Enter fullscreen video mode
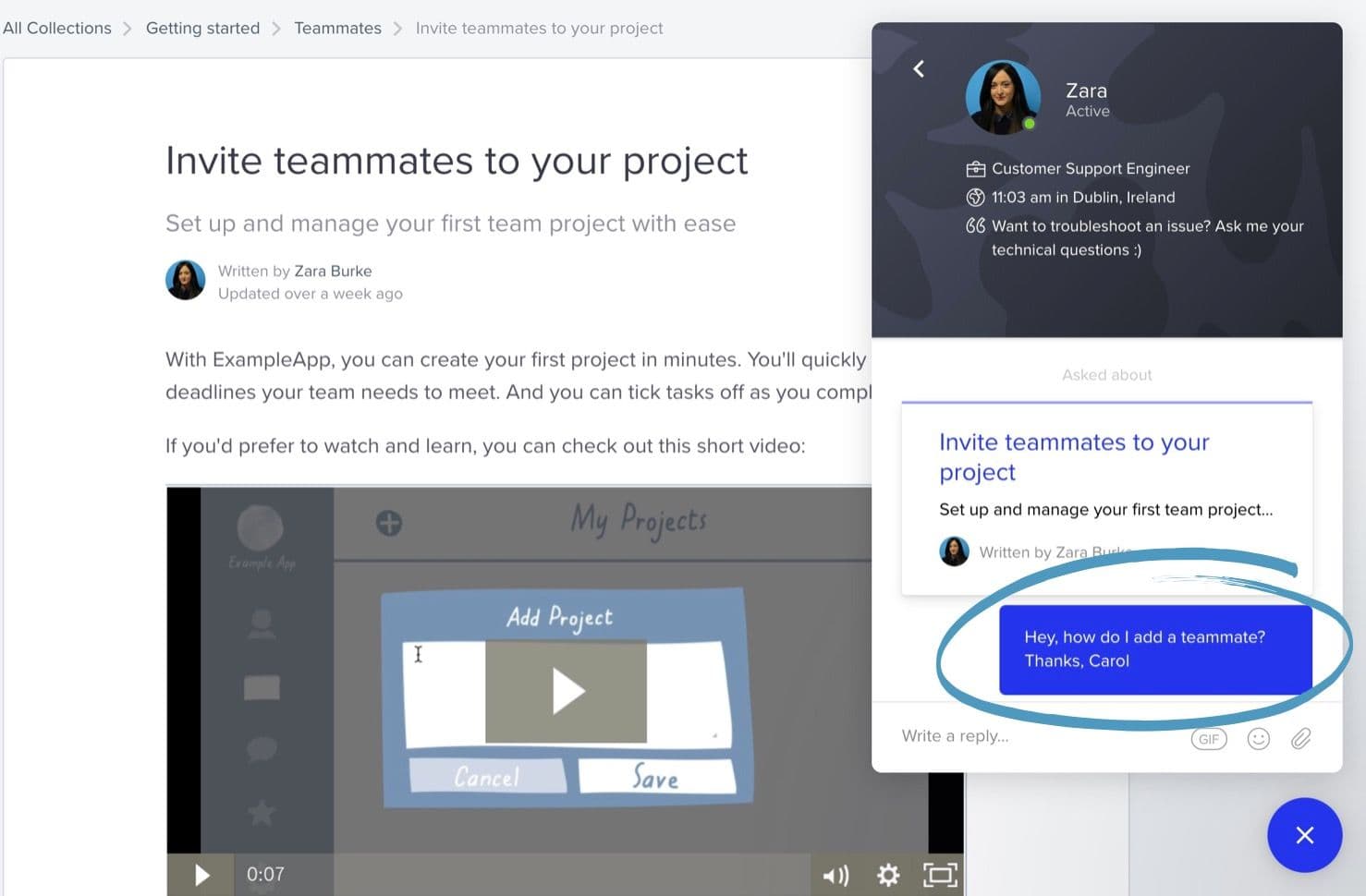The height and width of the screenshot is (896, 1366). (940, 875)
